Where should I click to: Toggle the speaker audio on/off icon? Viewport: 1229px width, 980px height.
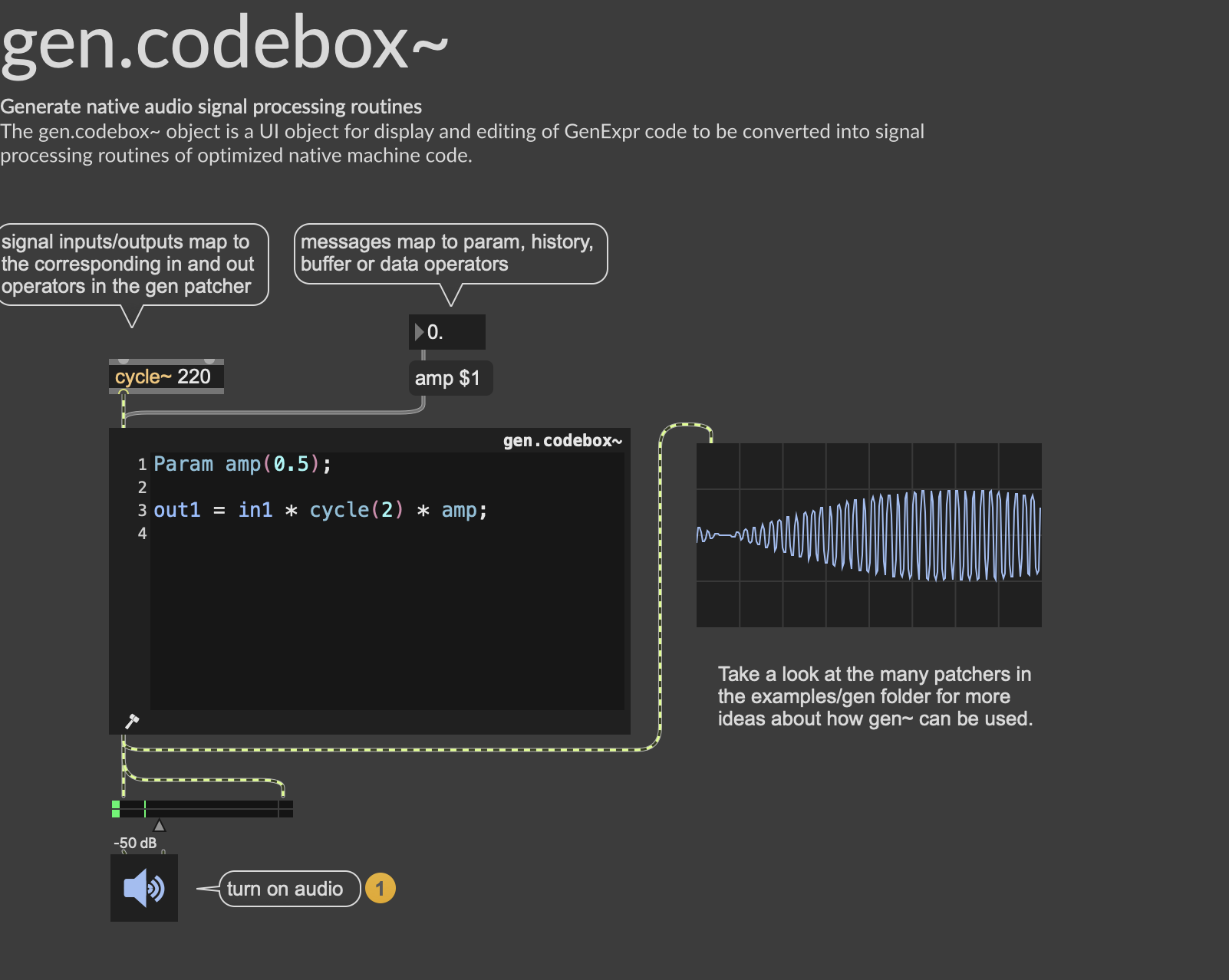[x=144, y=888]
